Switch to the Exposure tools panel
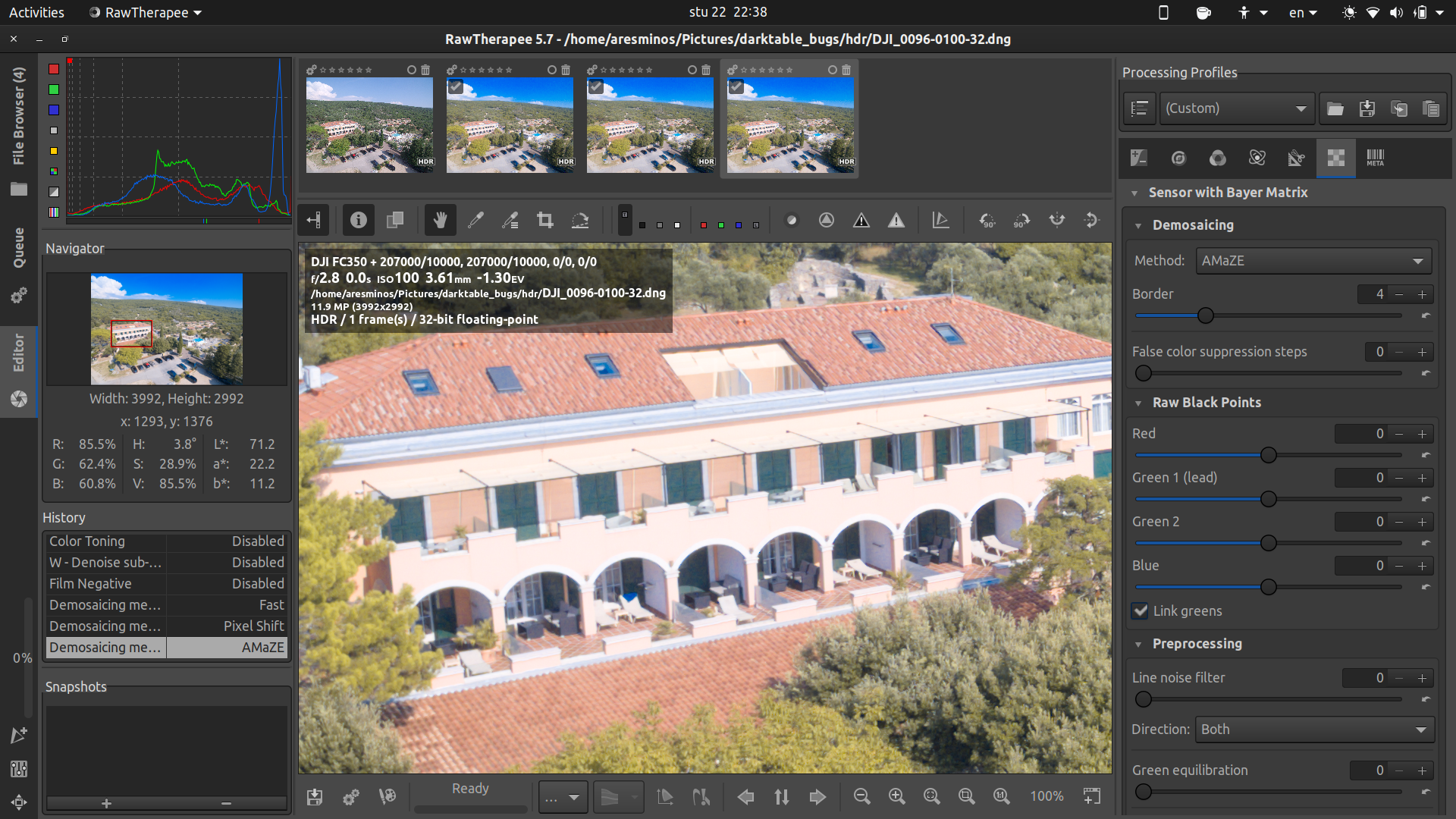1456x819 pixels. point(1138,158)
